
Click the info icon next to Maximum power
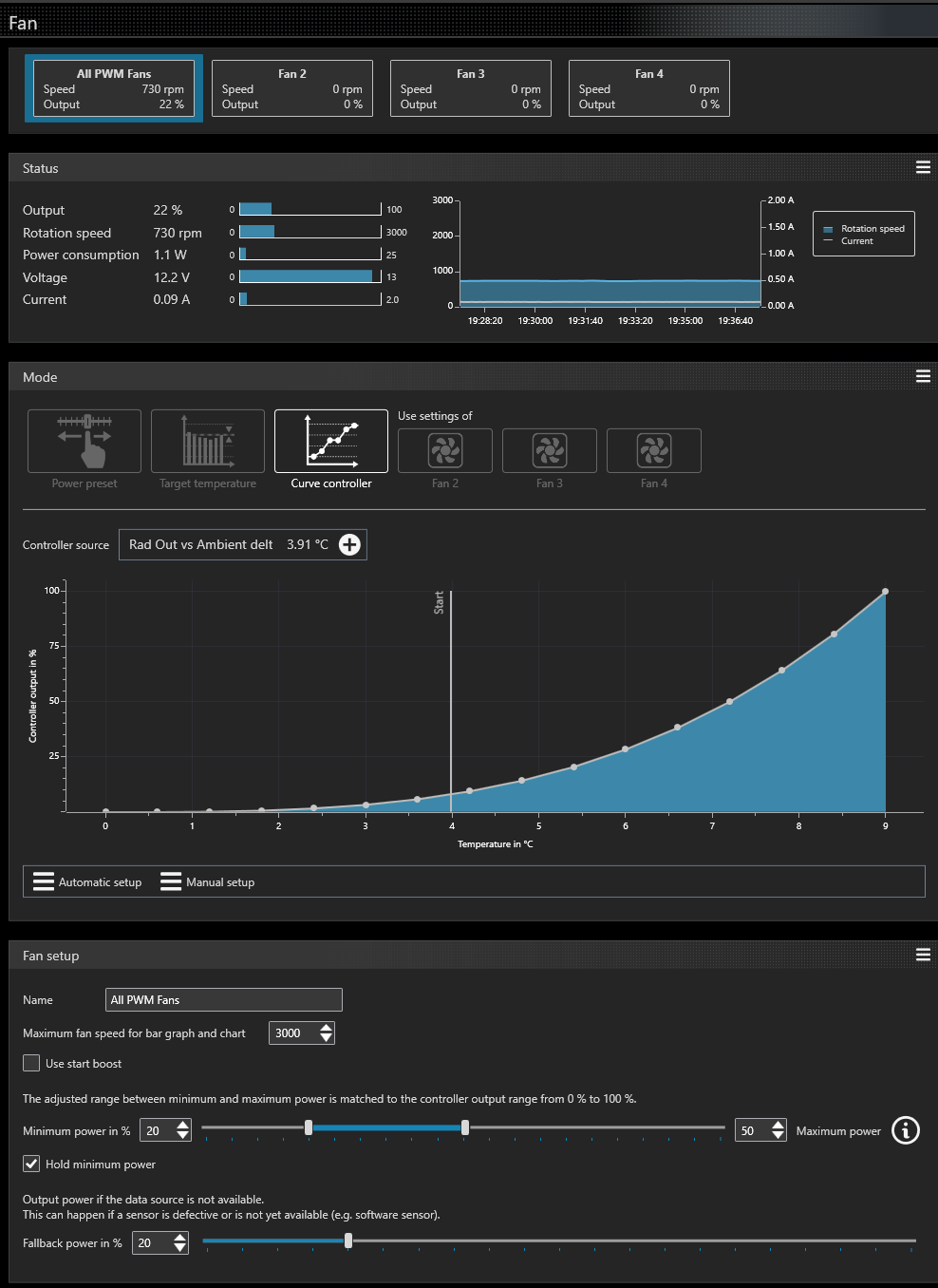[x=906, y=1130]
